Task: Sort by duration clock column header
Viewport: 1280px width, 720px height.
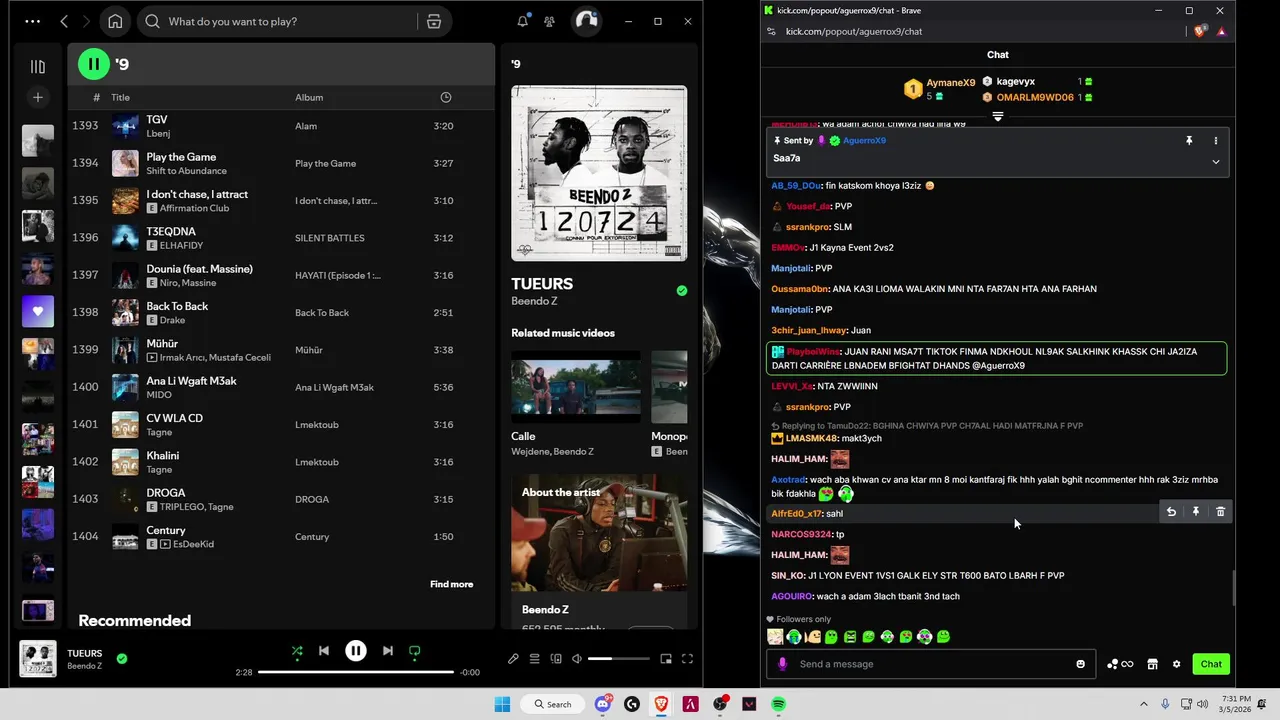Action: click(x=446, y=97)
